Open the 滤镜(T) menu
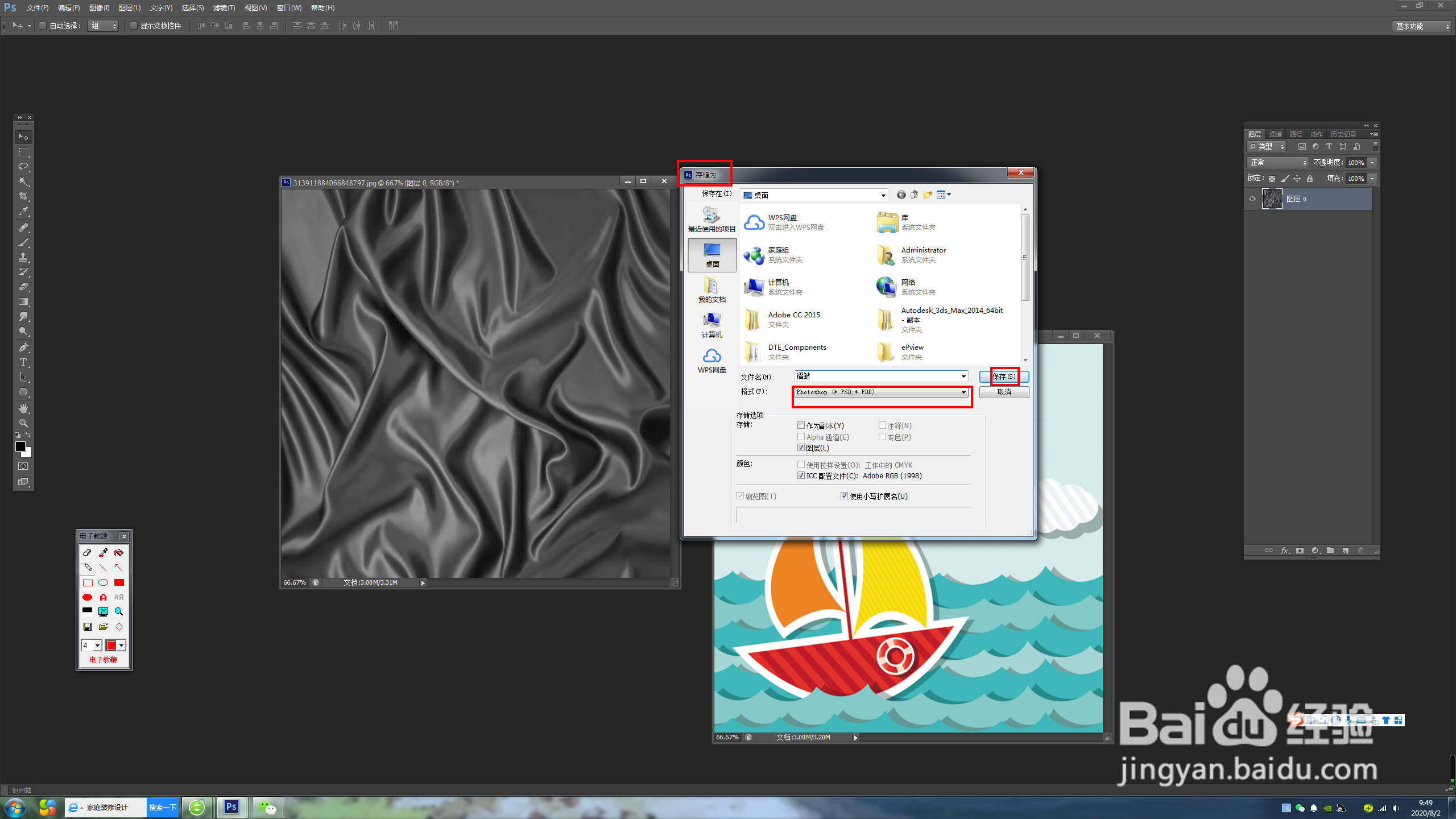1456x819 pixels. [x=224, y=8]
